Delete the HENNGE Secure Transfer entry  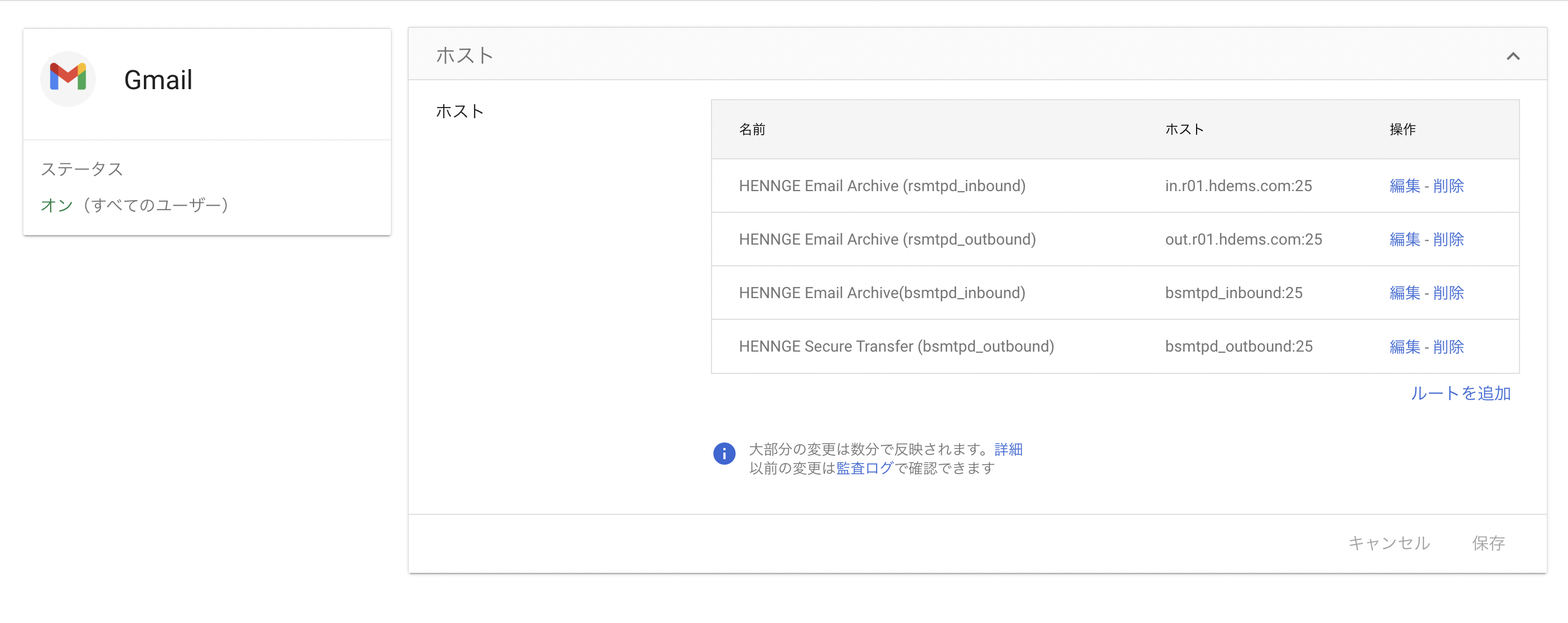pyautogui.click(x=1448, y=346)
